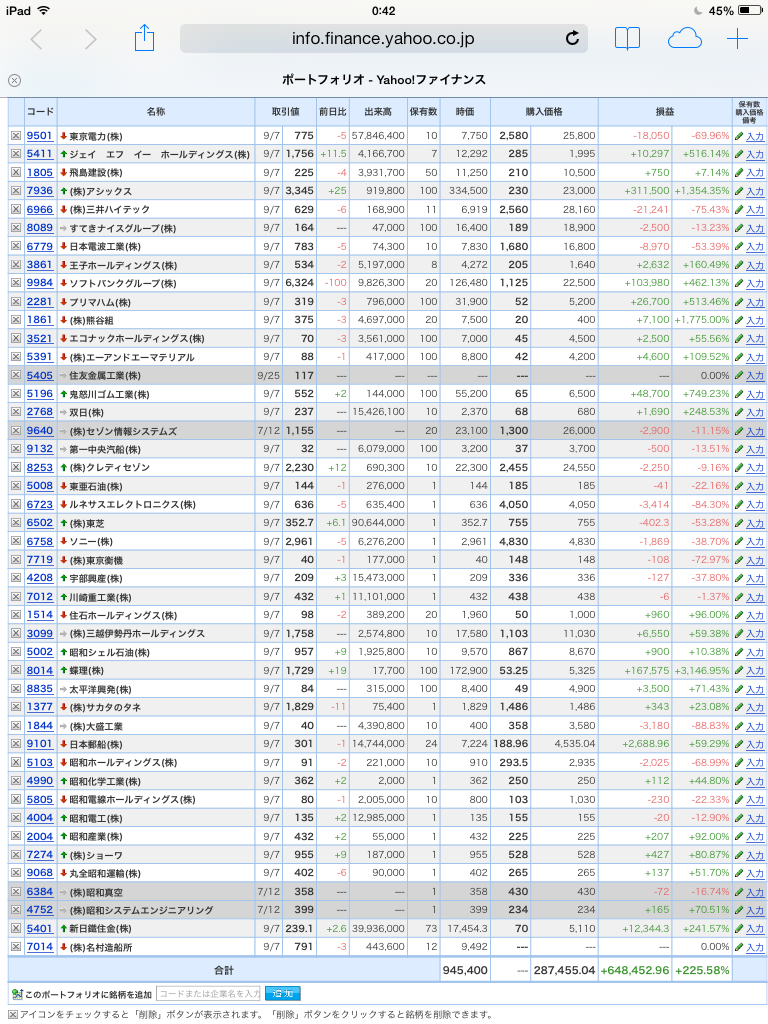
Task: Reload the page with the refresh icon
Action: click(x=572, y=39)
